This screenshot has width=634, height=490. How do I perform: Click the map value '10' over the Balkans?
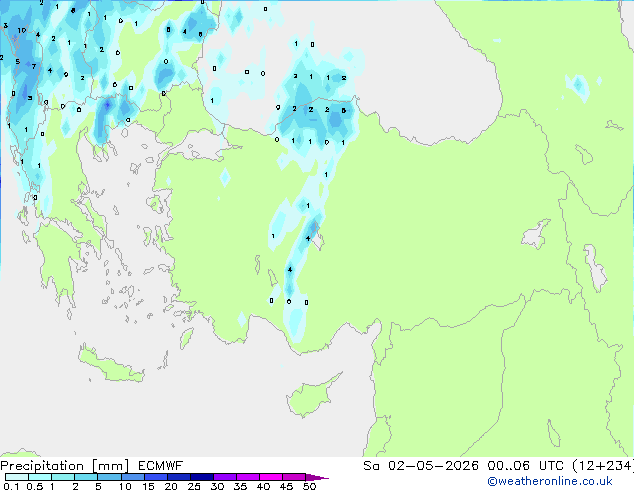click(22, 30)
